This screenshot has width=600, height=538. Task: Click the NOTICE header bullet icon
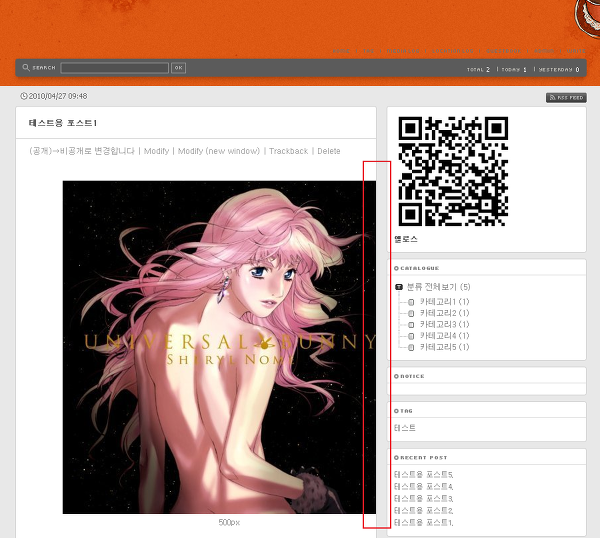tap(396, 377)
